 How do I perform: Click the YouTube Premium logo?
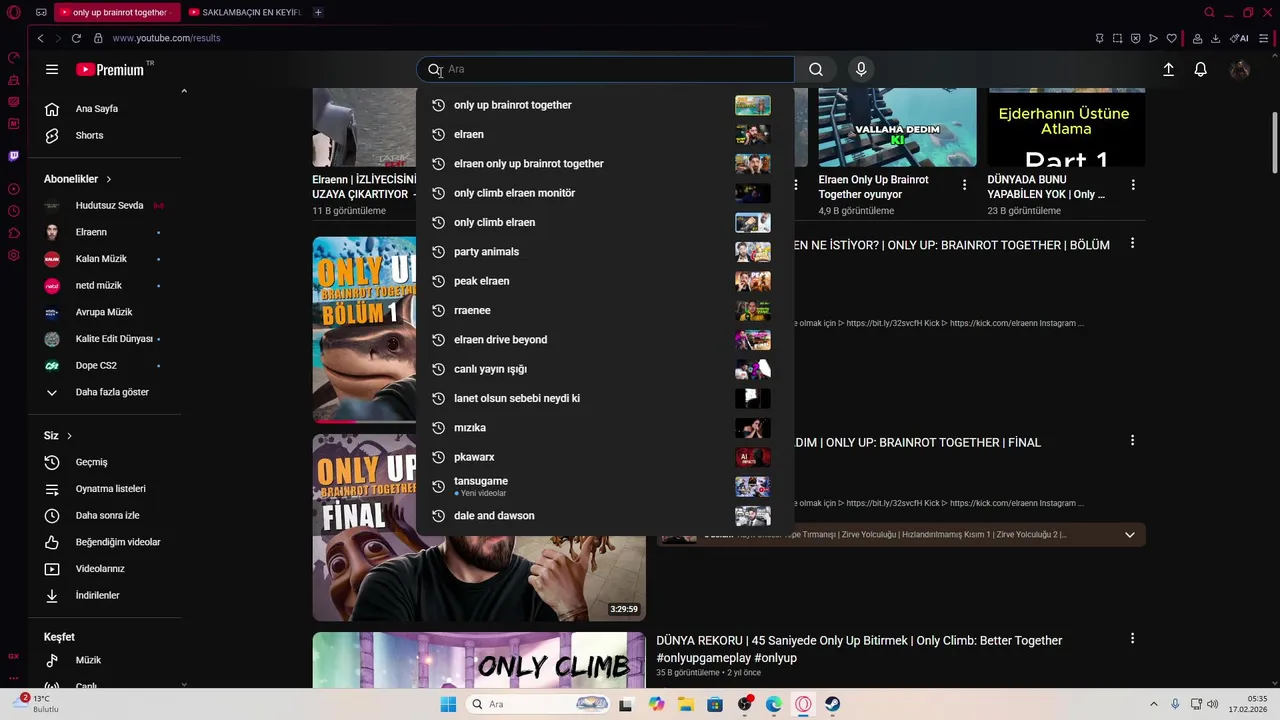(x=110, y=69)
